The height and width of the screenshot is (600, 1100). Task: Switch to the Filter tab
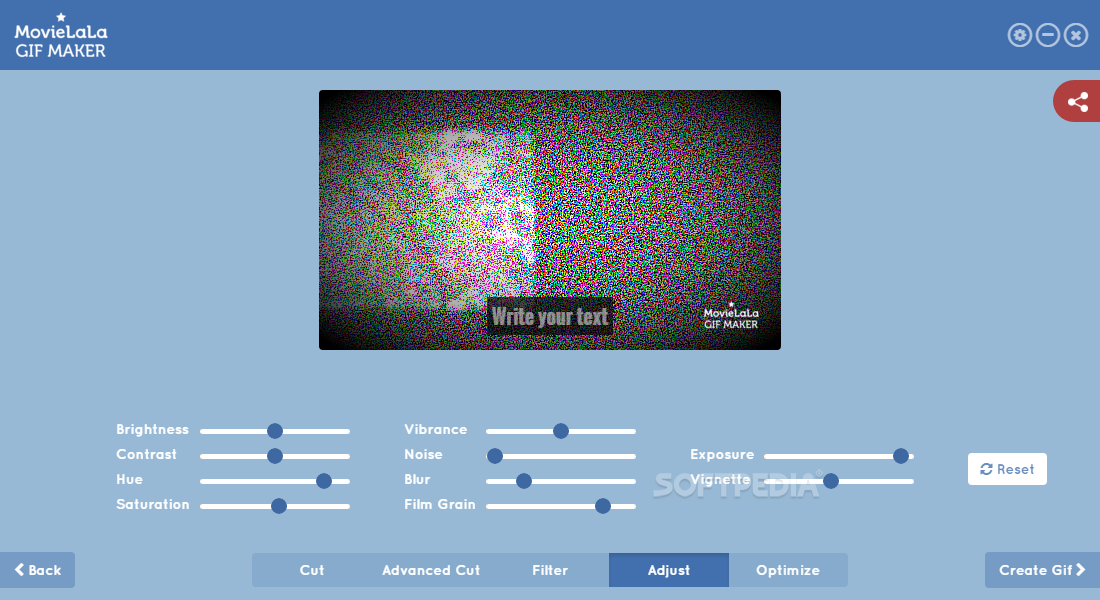pos(549,570)
